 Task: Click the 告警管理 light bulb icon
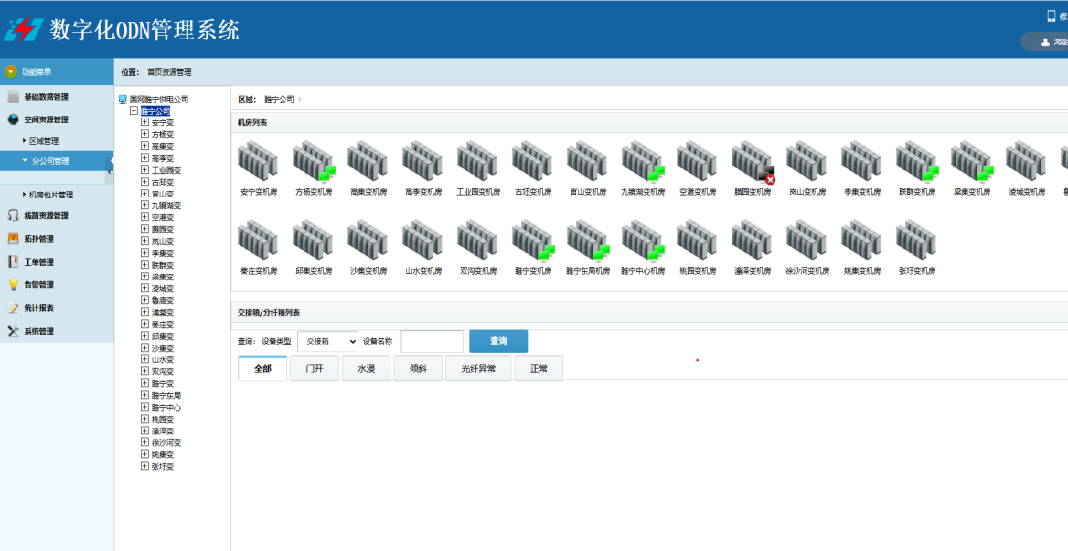[x=13, y=285]
